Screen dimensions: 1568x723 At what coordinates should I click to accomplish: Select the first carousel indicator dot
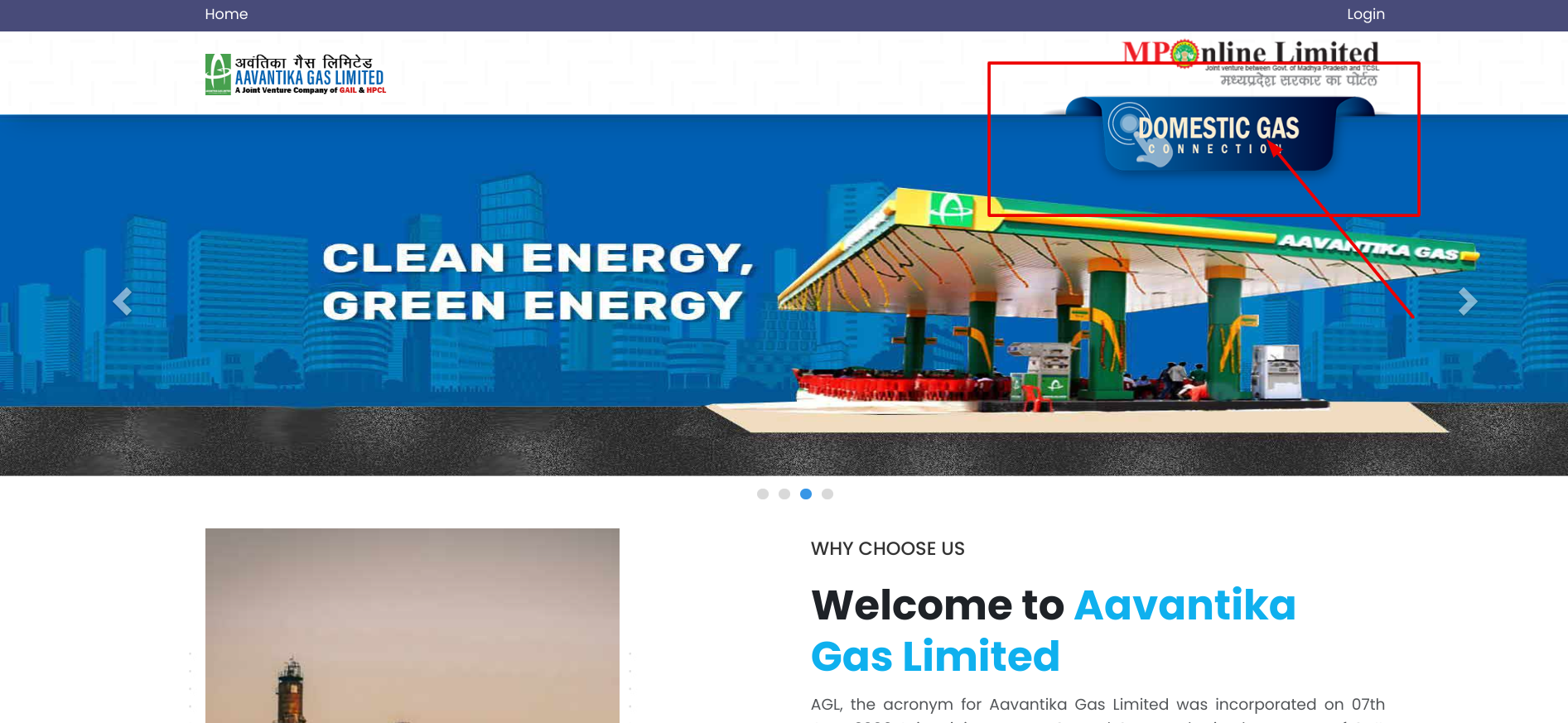pos(763,494)
